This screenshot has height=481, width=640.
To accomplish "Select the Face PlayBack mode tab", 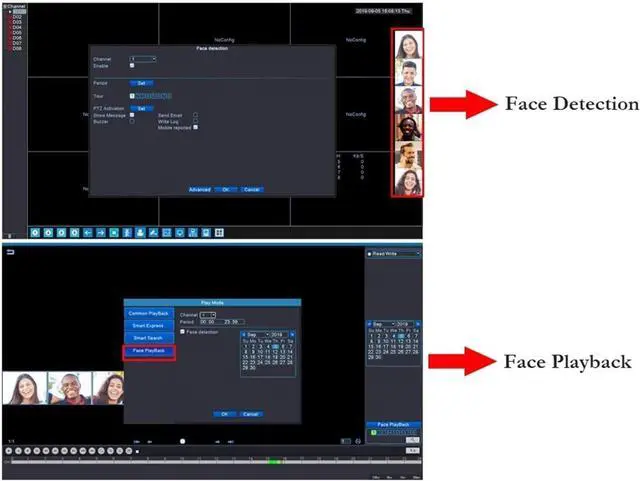I will [x=148, y=351].
